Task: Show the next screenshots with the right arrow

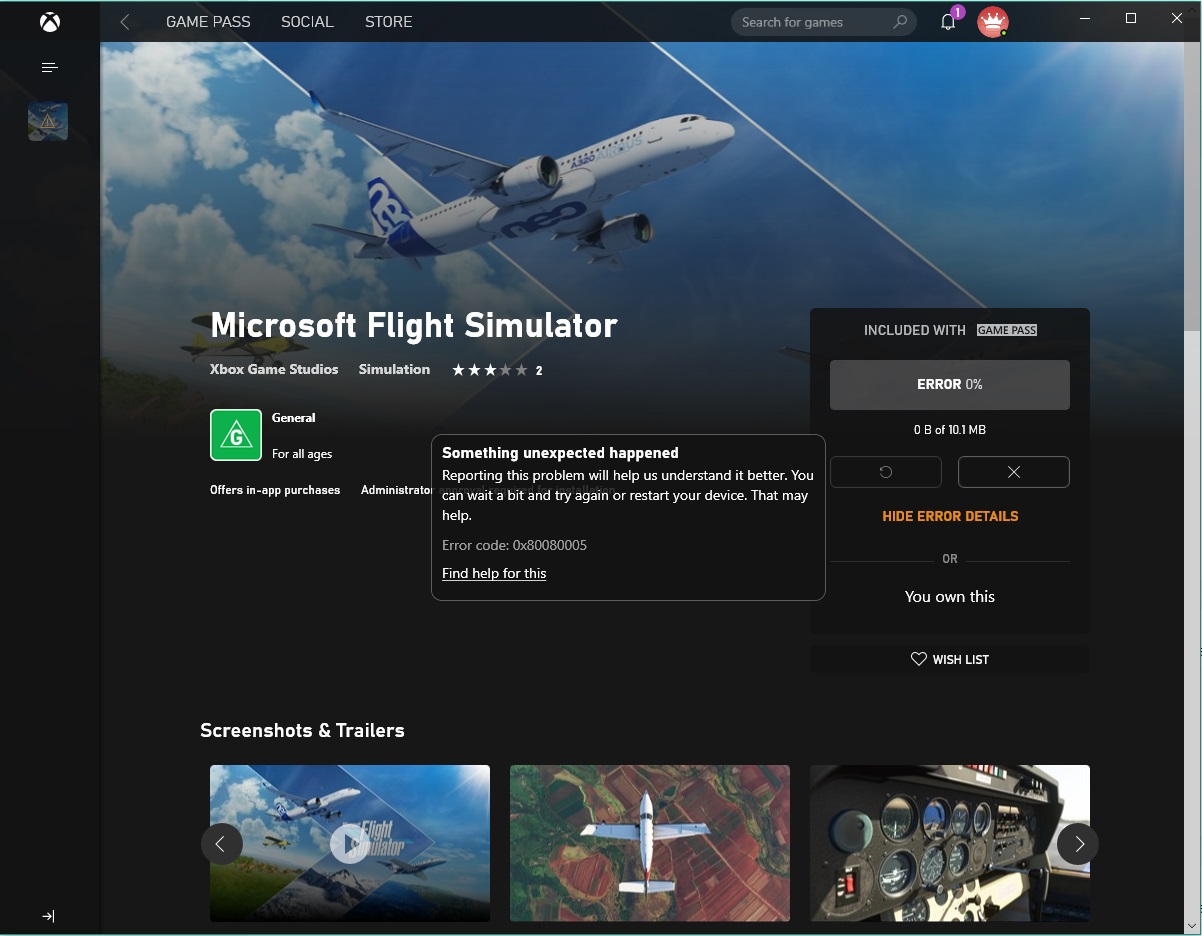Action: pyautogui.click(x=1078, y=844)
